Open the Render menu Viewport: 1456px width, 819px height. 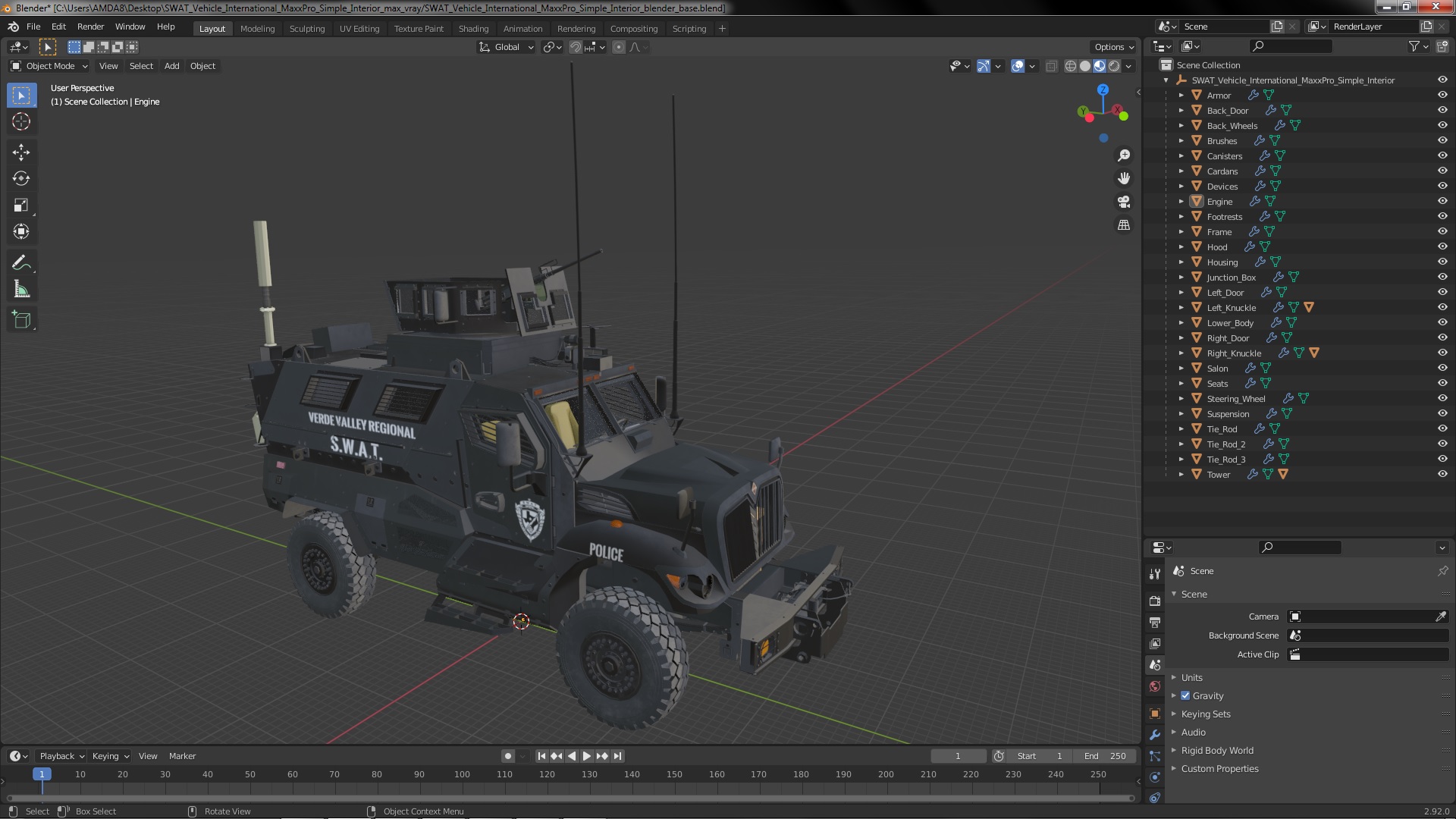pos(90,27)
